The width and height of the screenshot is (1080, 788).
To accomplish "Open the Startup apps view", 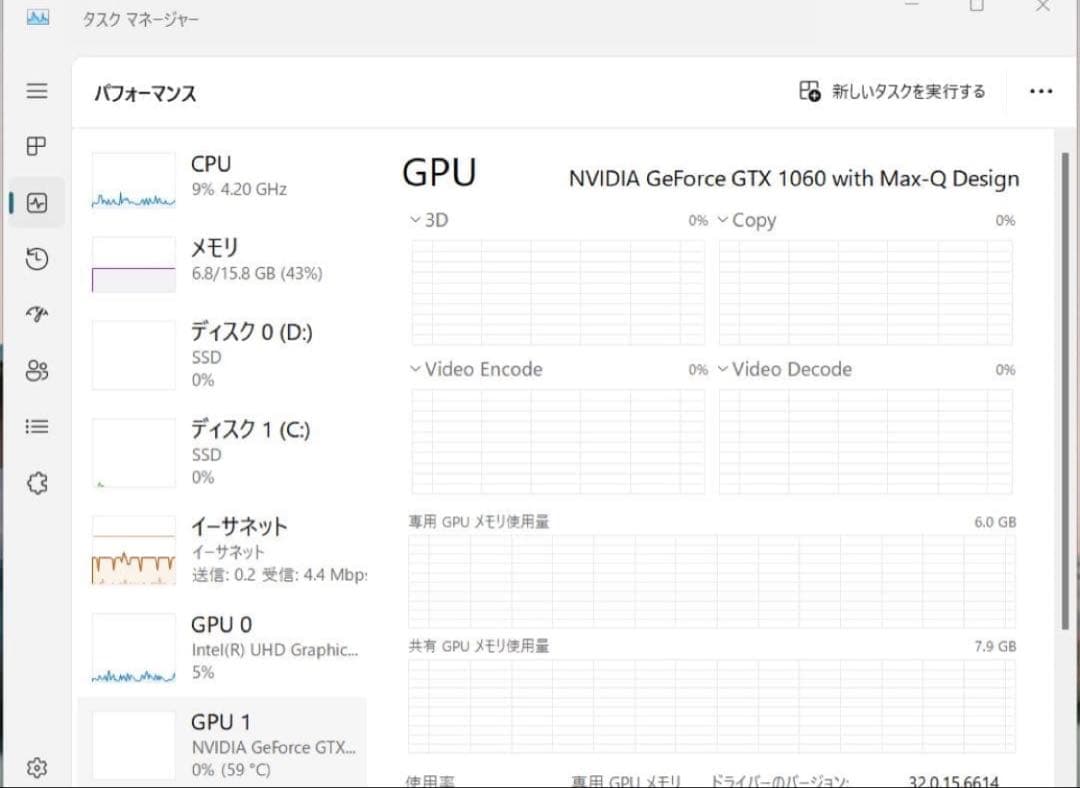I will click(36, 315).
